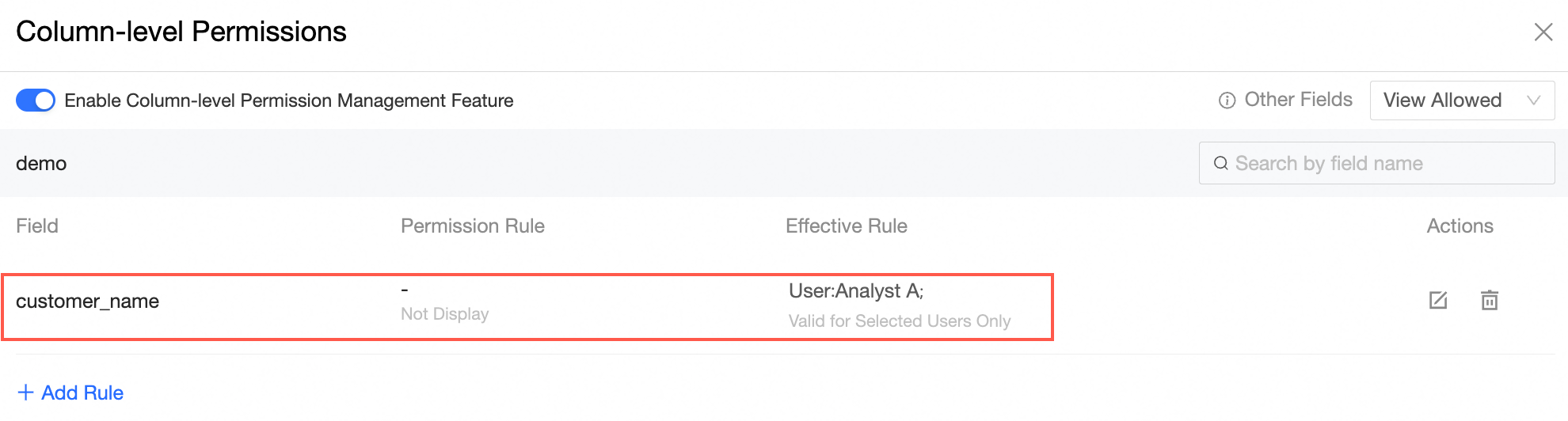Image resolution: width=1568 pixels, height=421 pixels.
Task: Expand the Other Fields dropdown chevron arrow
Action: point(1534,101)
